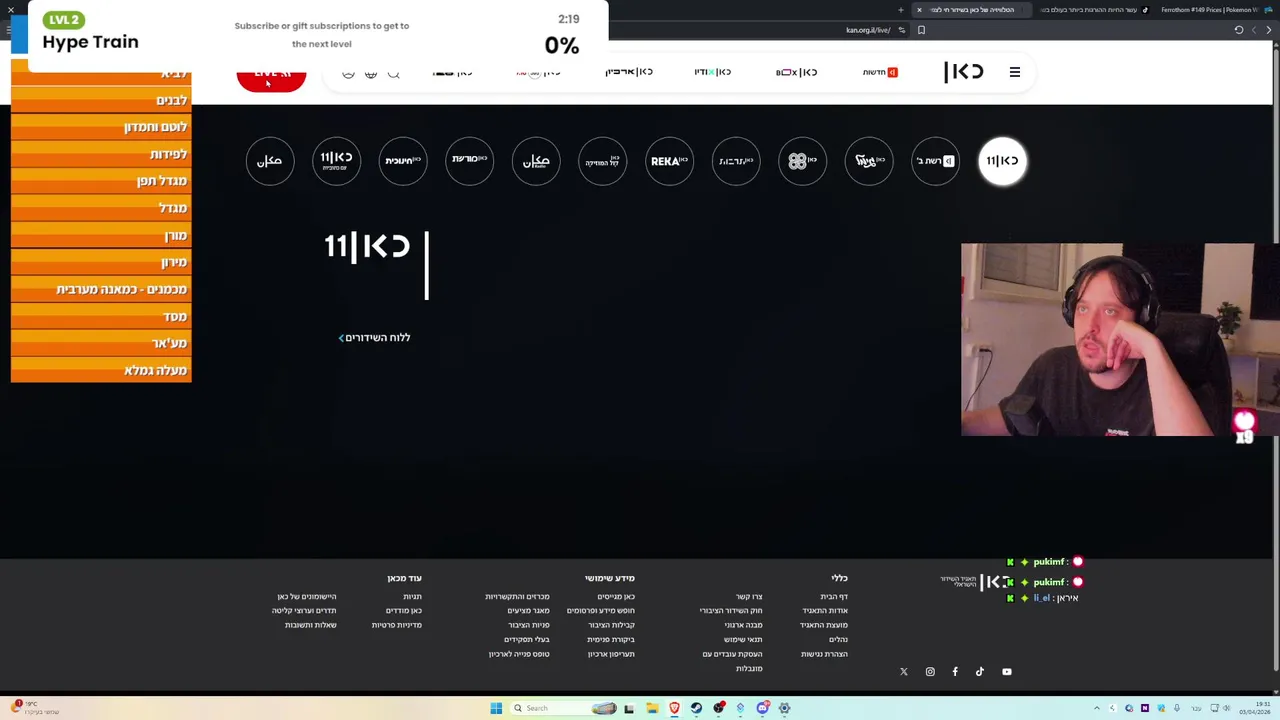Viewport: 1280px width, 720px height.
Task: Click footer link כאן מגייסים
Action: 616,597
